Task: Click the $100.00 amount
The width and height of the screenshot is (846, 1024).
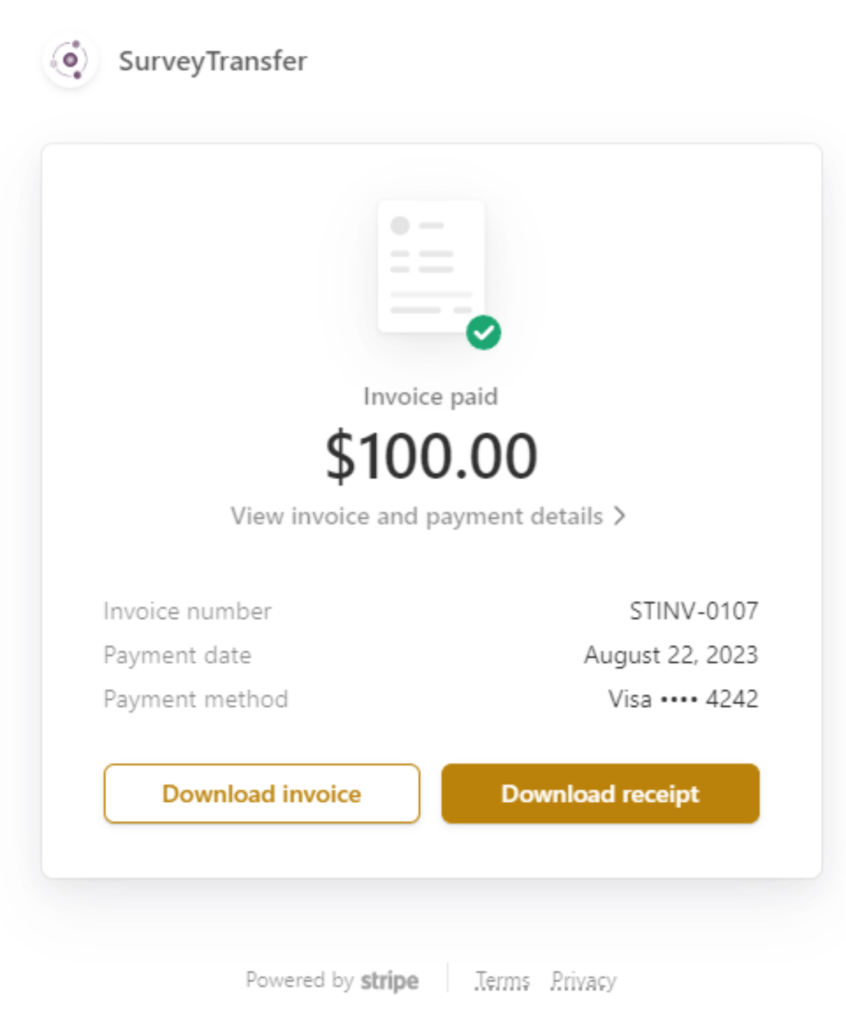Action: pos(431,456)
